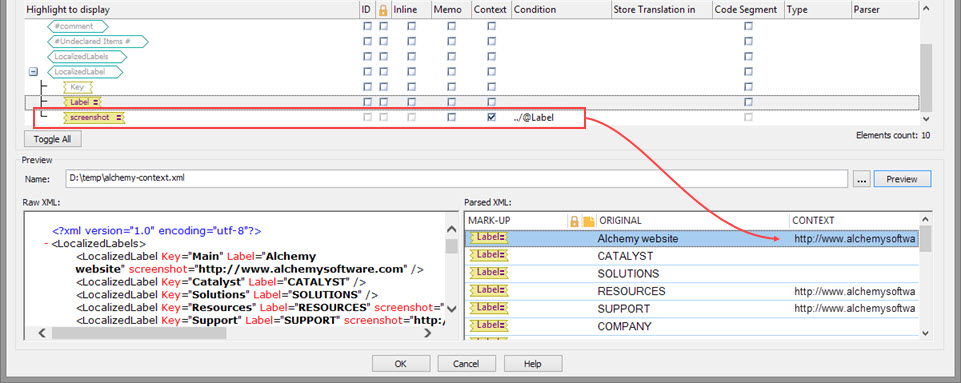This screenshot has height=383, width=961.
Task: Collapse the LocalizedLabel tree node
Action: pyautogui.click(x=34, y=72)
